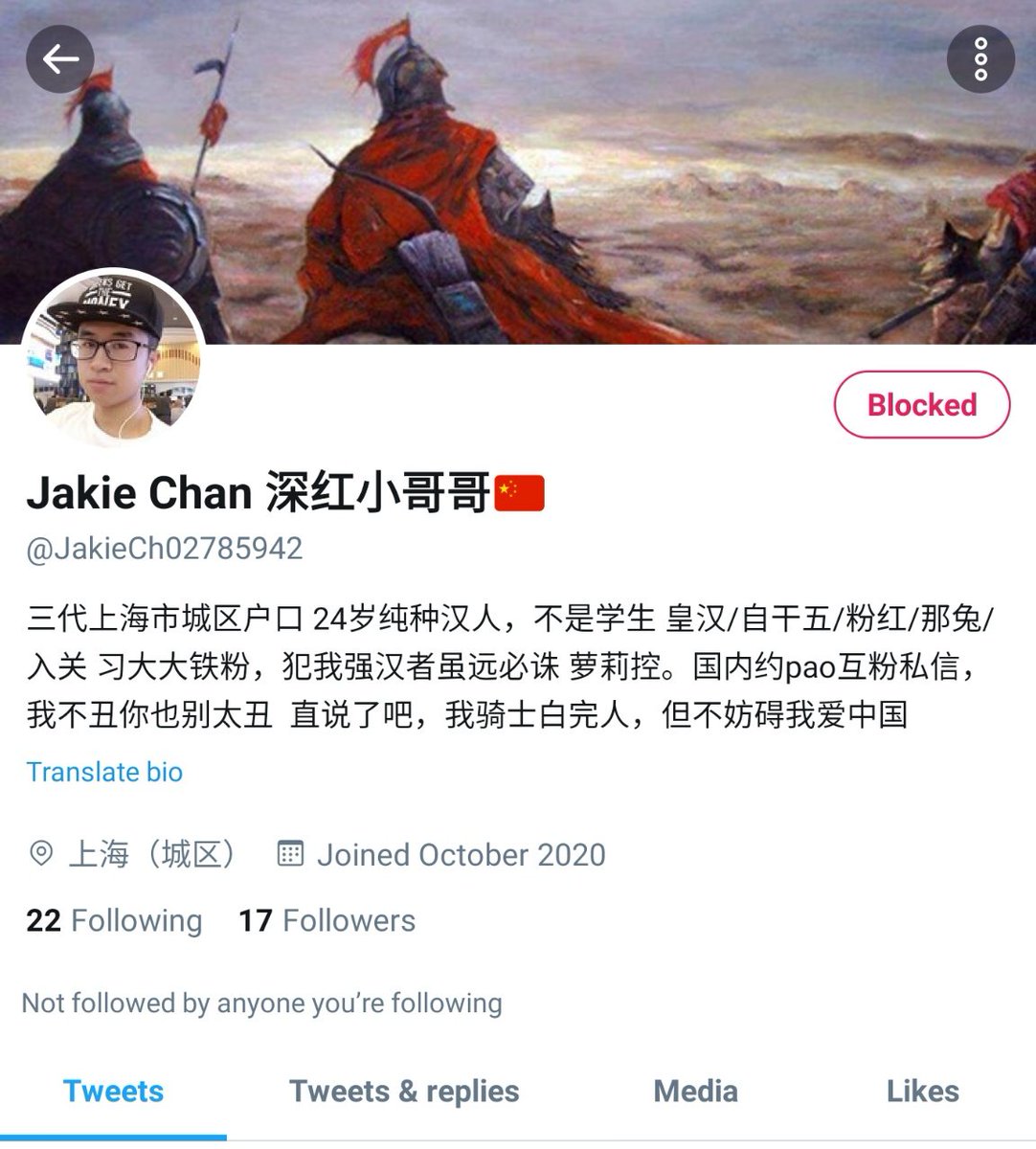This screenshot has height=1149, width=1036.
Task: View the warrior painting header banner
Action: click(518, 172)
